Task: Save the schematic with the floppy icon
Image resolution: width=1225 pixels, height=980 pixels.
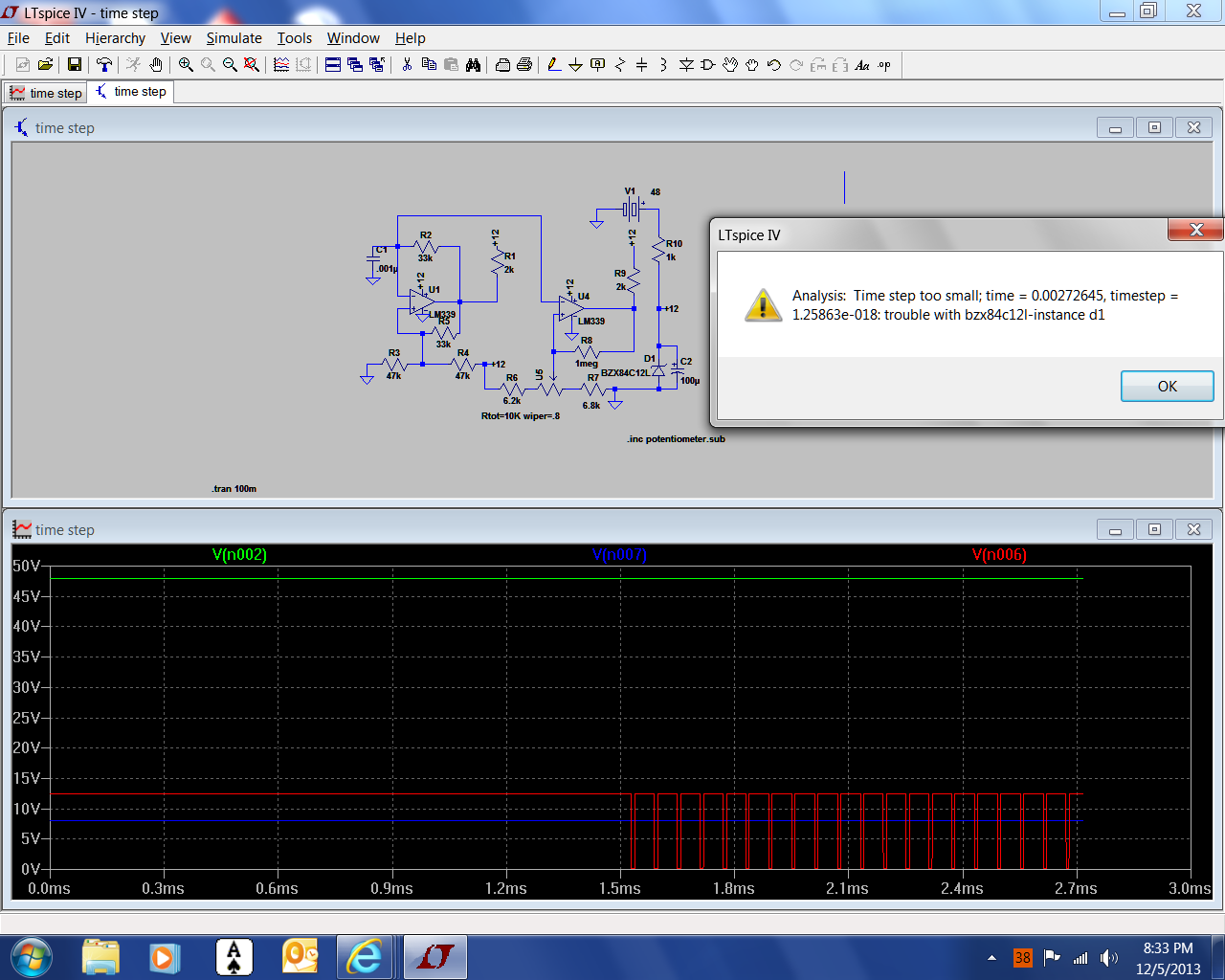Action: pos(74,65)
